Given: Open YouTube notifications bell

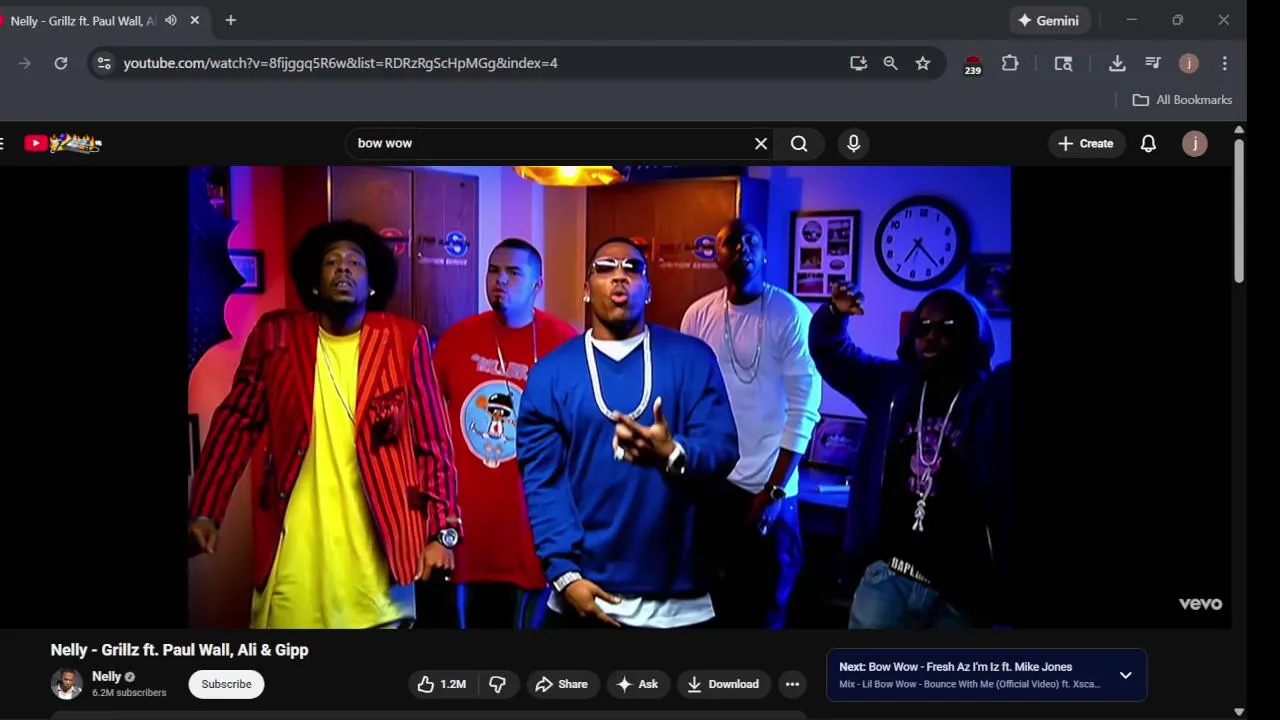Looking at the screenshot, I should 1148,143.
